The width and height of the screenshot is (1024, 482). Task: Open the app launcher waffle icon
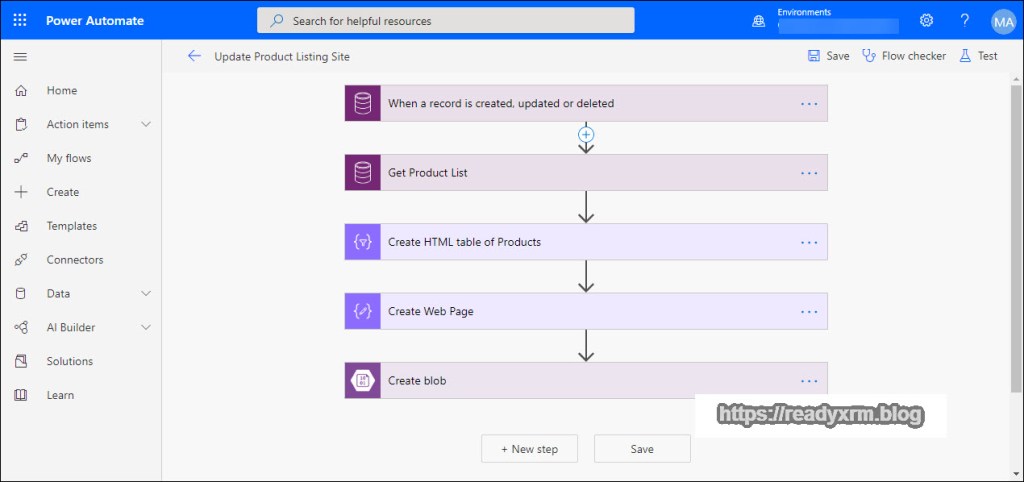(20, 20)
